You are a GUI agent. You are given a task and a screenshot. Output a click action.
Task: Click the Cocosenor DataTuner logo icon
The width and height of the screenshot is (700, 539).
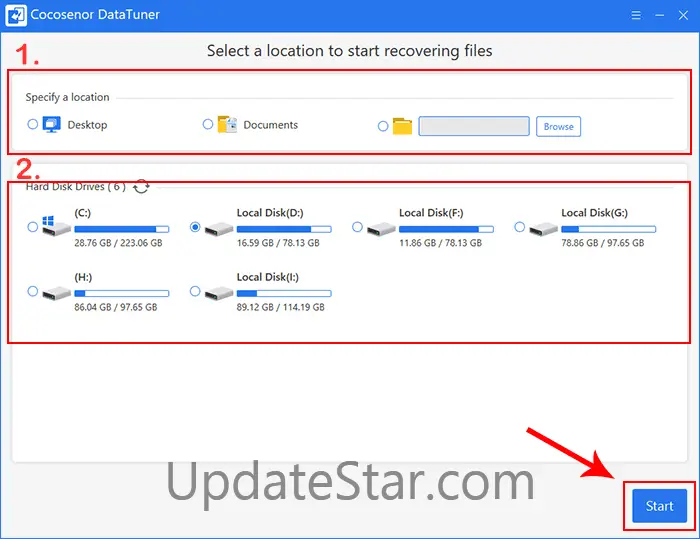(x=16, y=15)
